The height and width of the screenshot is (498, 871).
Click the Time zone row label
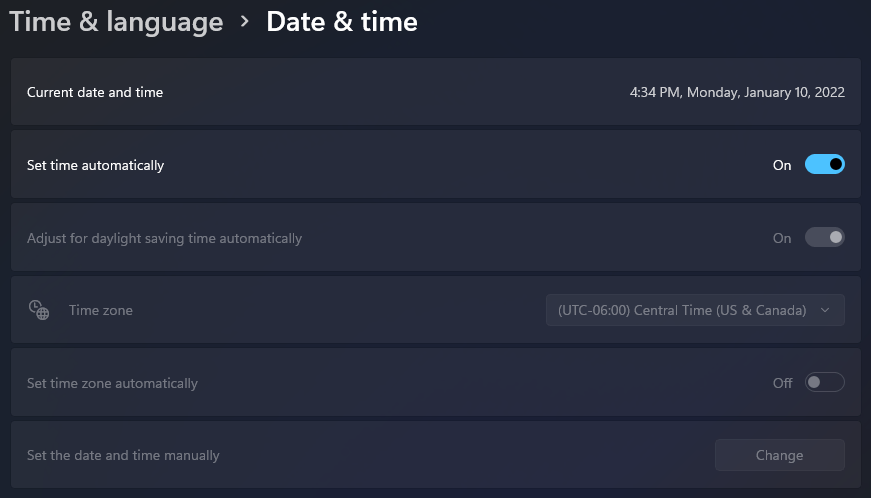pyautogui.click(x=101, y=310)
